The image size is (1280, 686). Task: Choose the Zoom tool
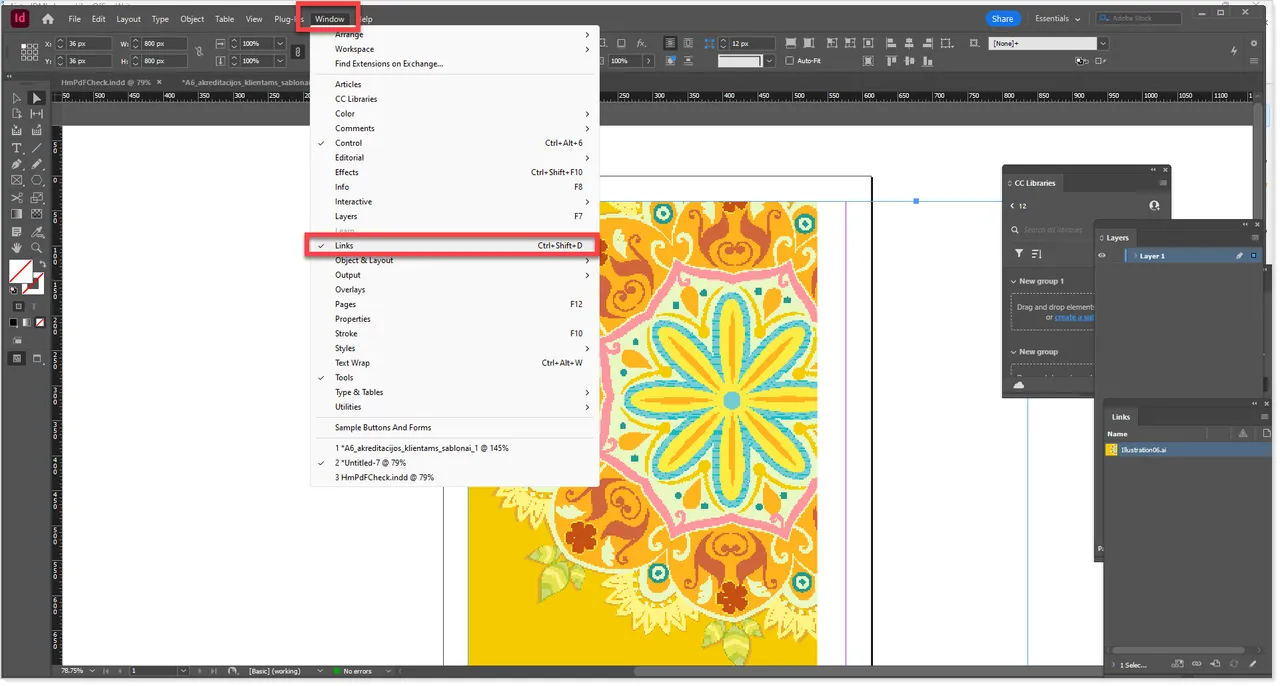click(x=37, y=247)
